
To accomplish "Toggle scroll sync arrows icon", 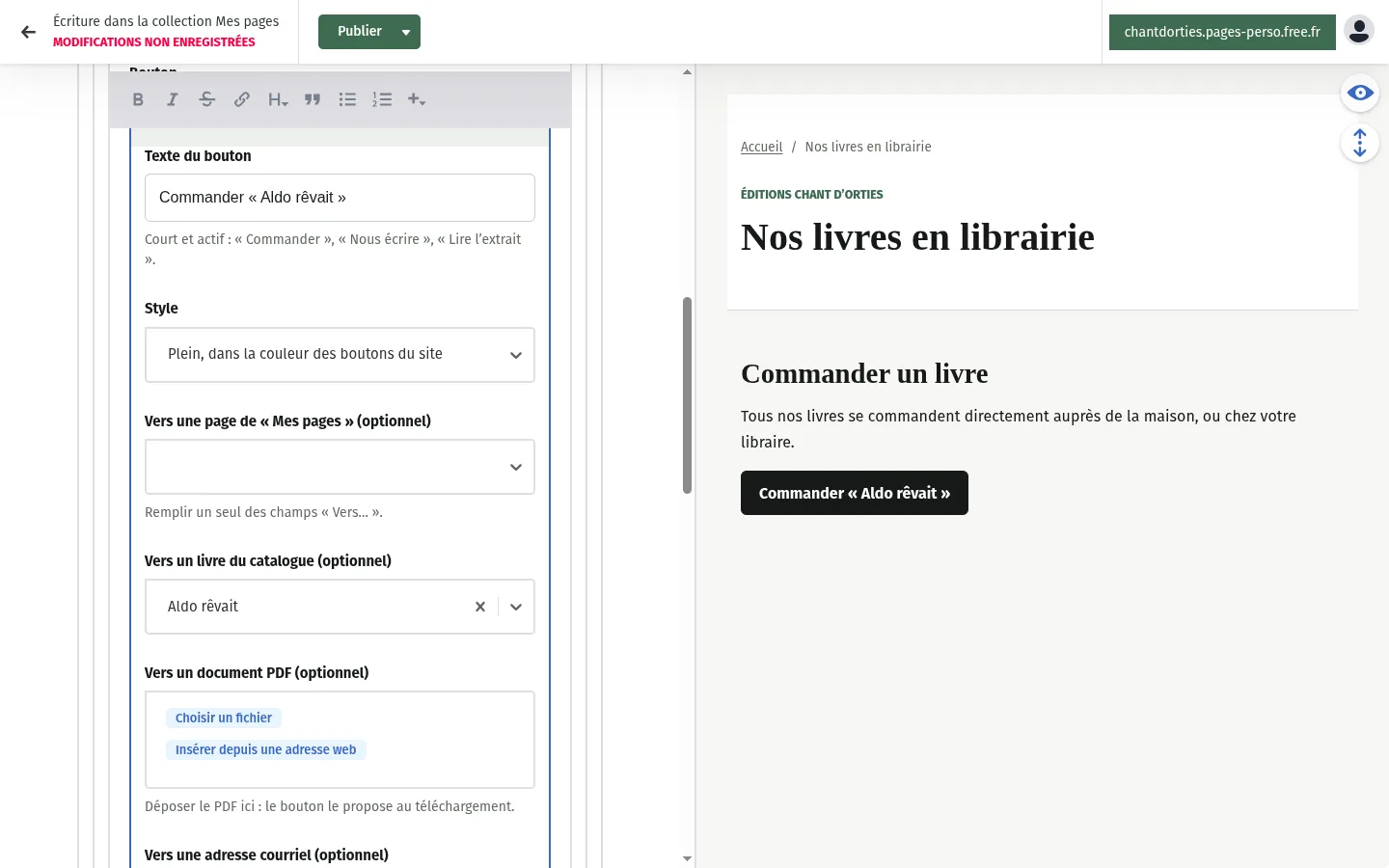I will [x=1360, y=144].
